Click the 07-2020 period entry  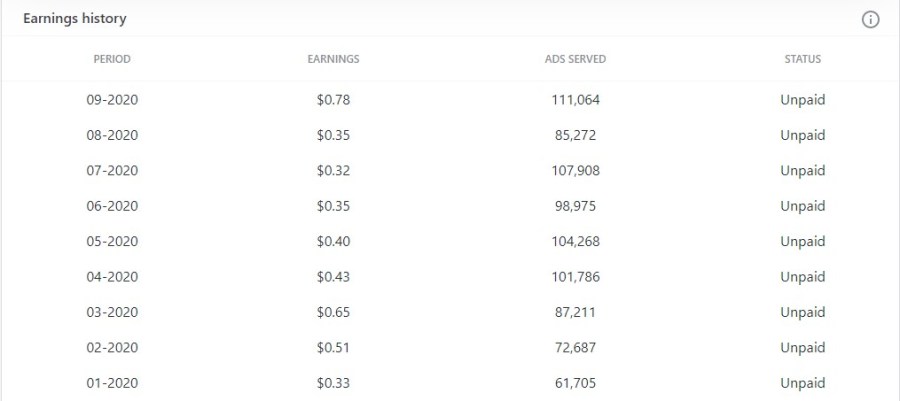(x=112, y=171)
